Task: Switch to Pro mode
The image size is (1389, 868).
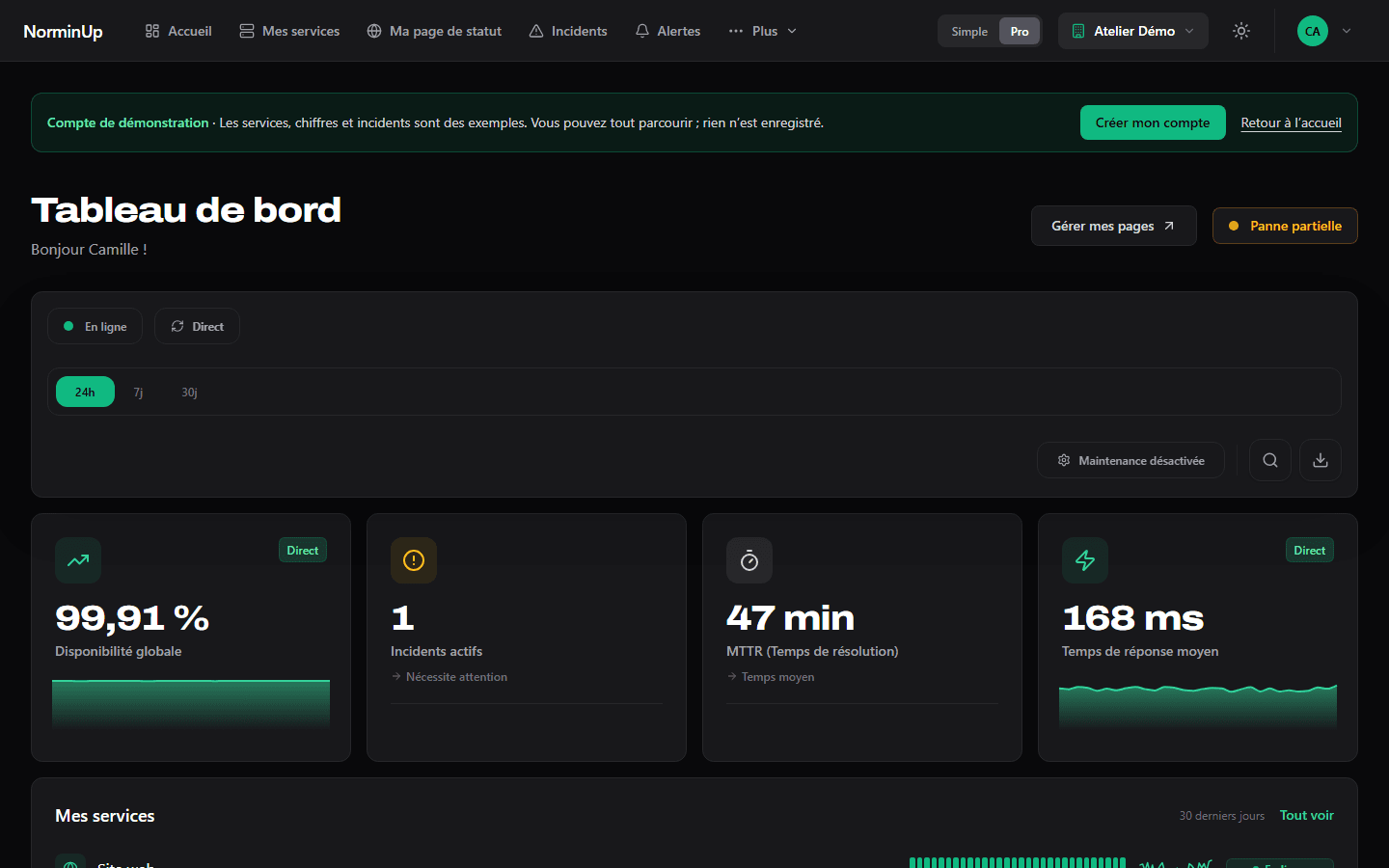Action: tap(1020, 31)
